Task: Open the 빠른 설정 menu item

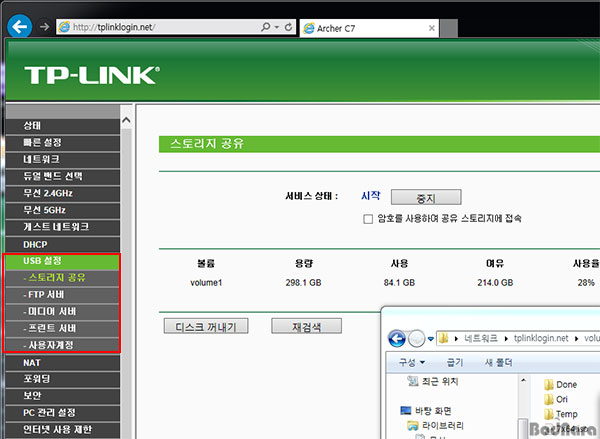Action: [x=63, y=143]
